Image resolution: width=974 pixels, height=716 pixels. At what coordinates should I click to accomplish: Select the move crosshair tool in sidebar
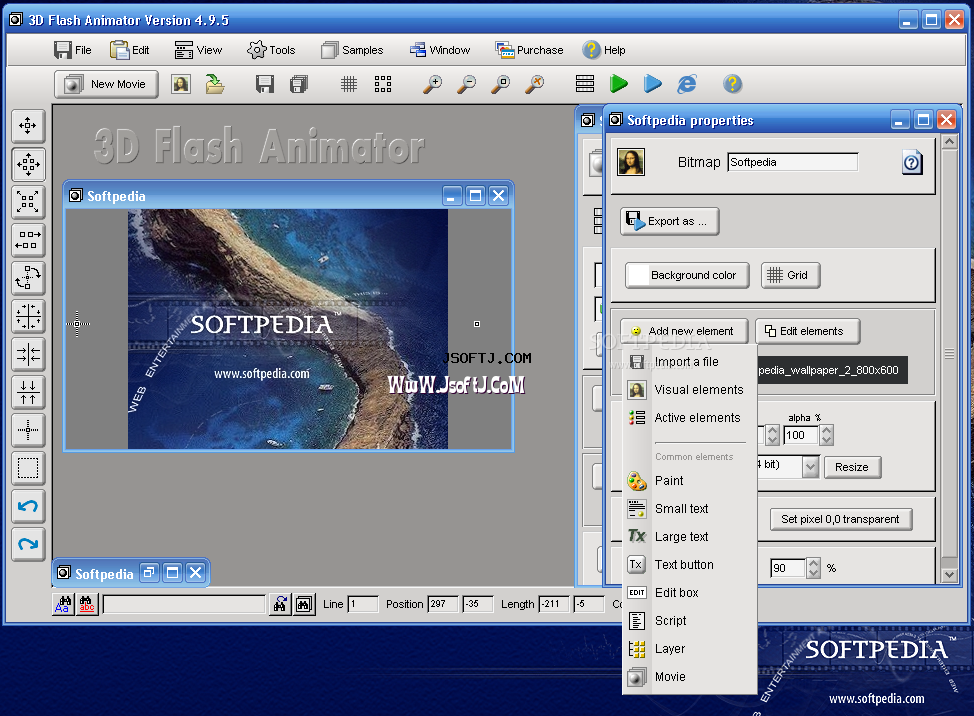coord(28,126)
